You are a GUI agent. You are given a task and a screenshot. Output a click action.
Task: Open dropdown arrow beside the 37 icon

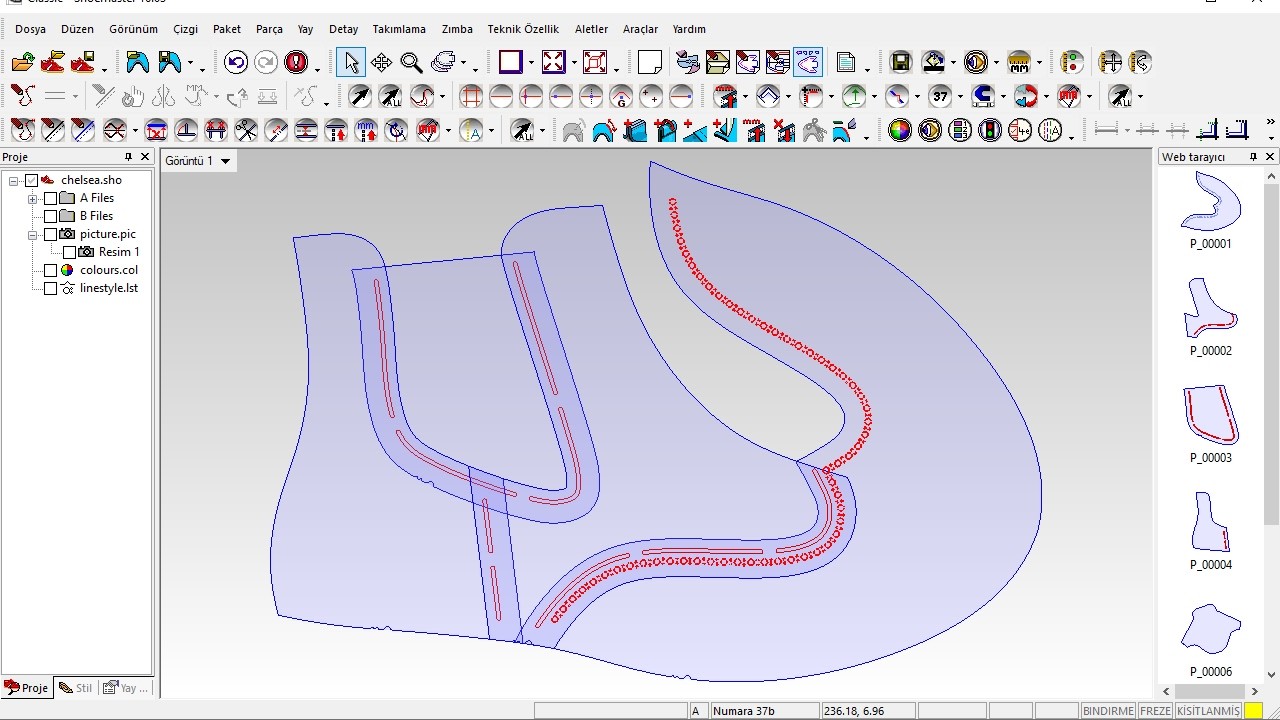(960, 97)
